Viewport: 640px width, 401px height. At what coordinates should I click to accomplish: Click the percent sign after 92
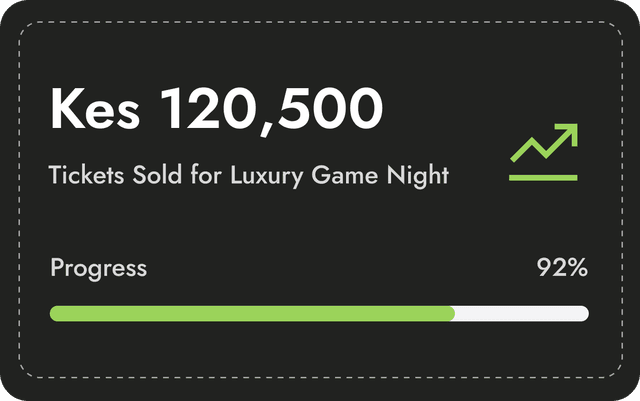577,268
